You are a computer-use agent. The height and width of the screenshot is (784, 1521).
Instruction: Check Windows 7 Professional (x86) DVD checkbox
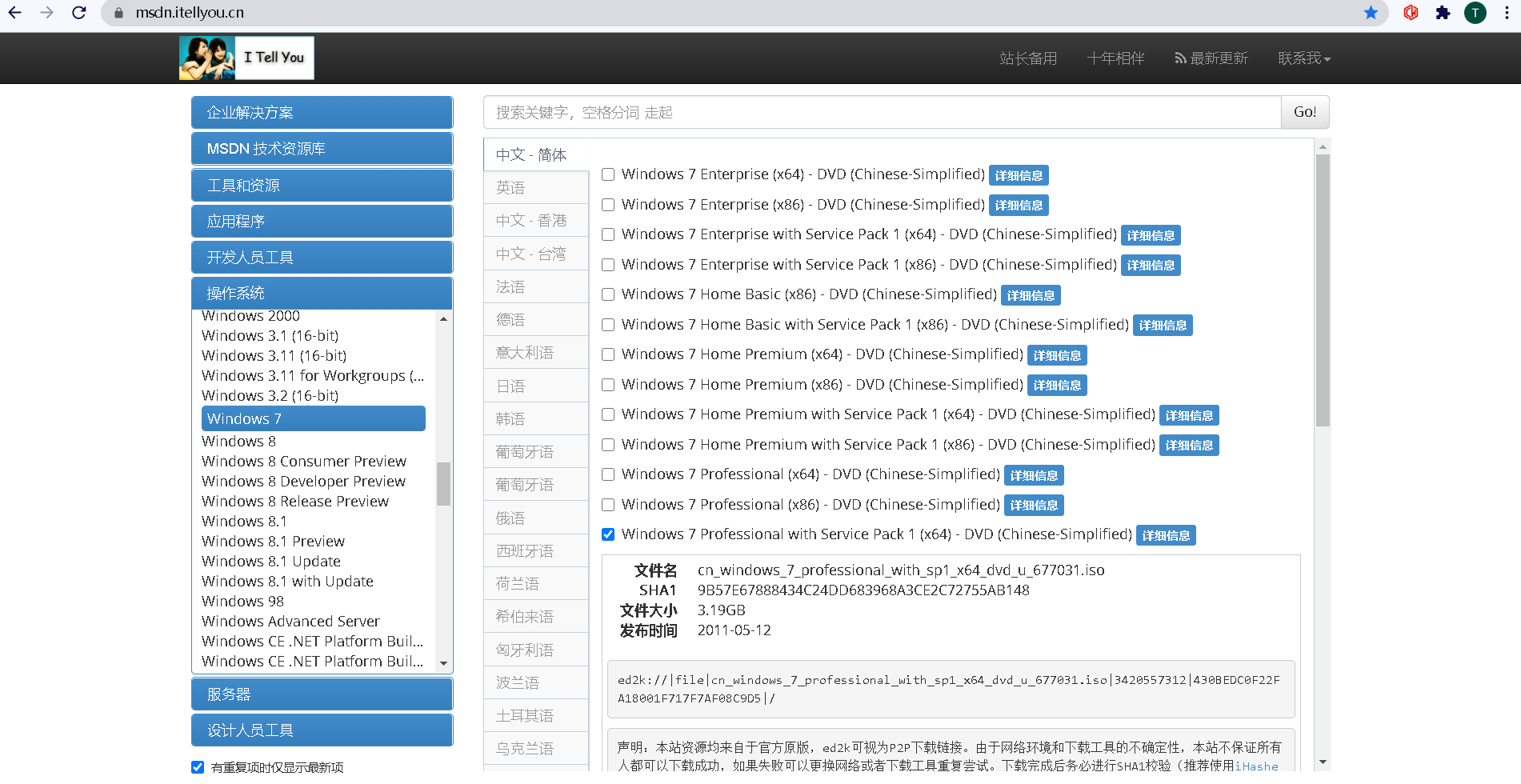608,505
